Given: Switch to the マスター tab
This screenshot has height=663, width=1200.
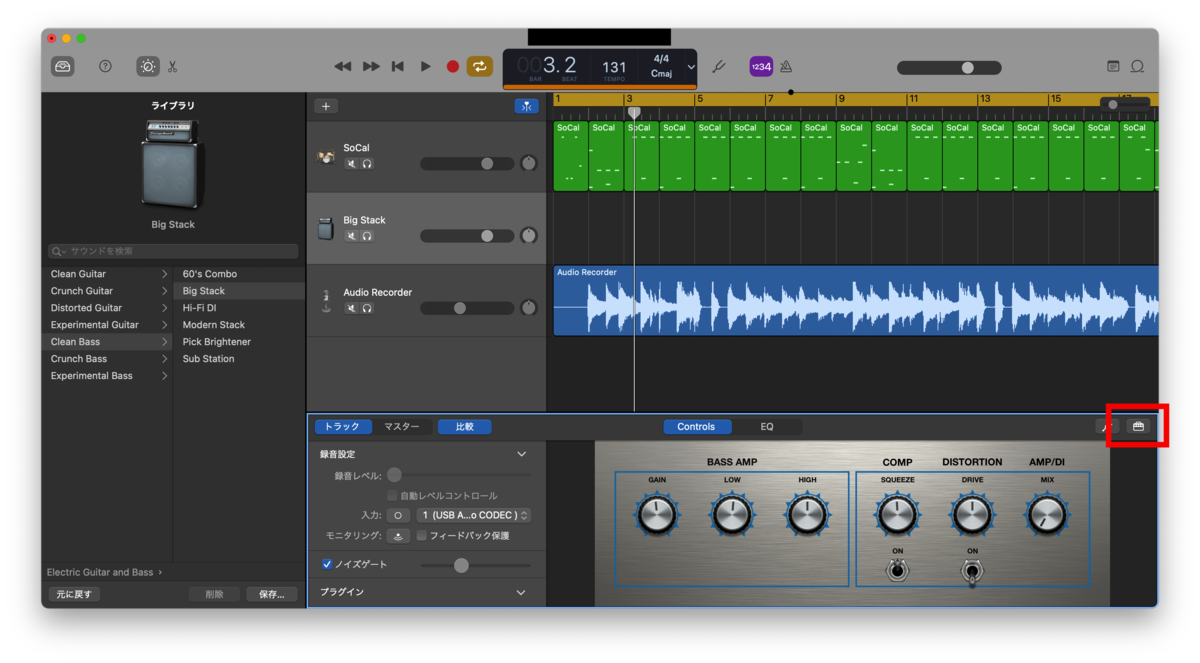Looking at the screenshot, I should pos(402,427).
